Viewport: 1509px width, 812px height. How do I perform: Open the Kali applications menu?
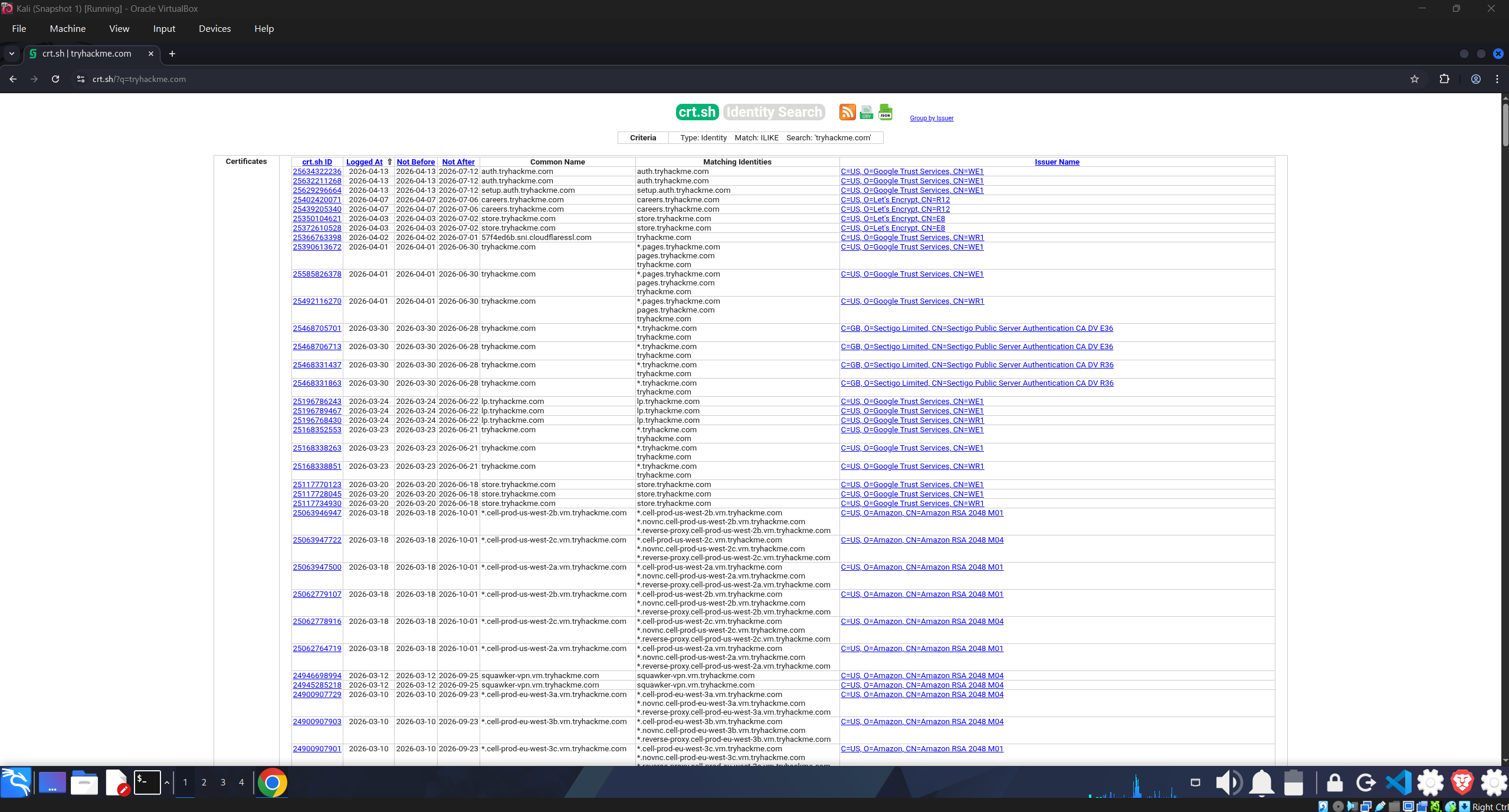pos(16,783)
